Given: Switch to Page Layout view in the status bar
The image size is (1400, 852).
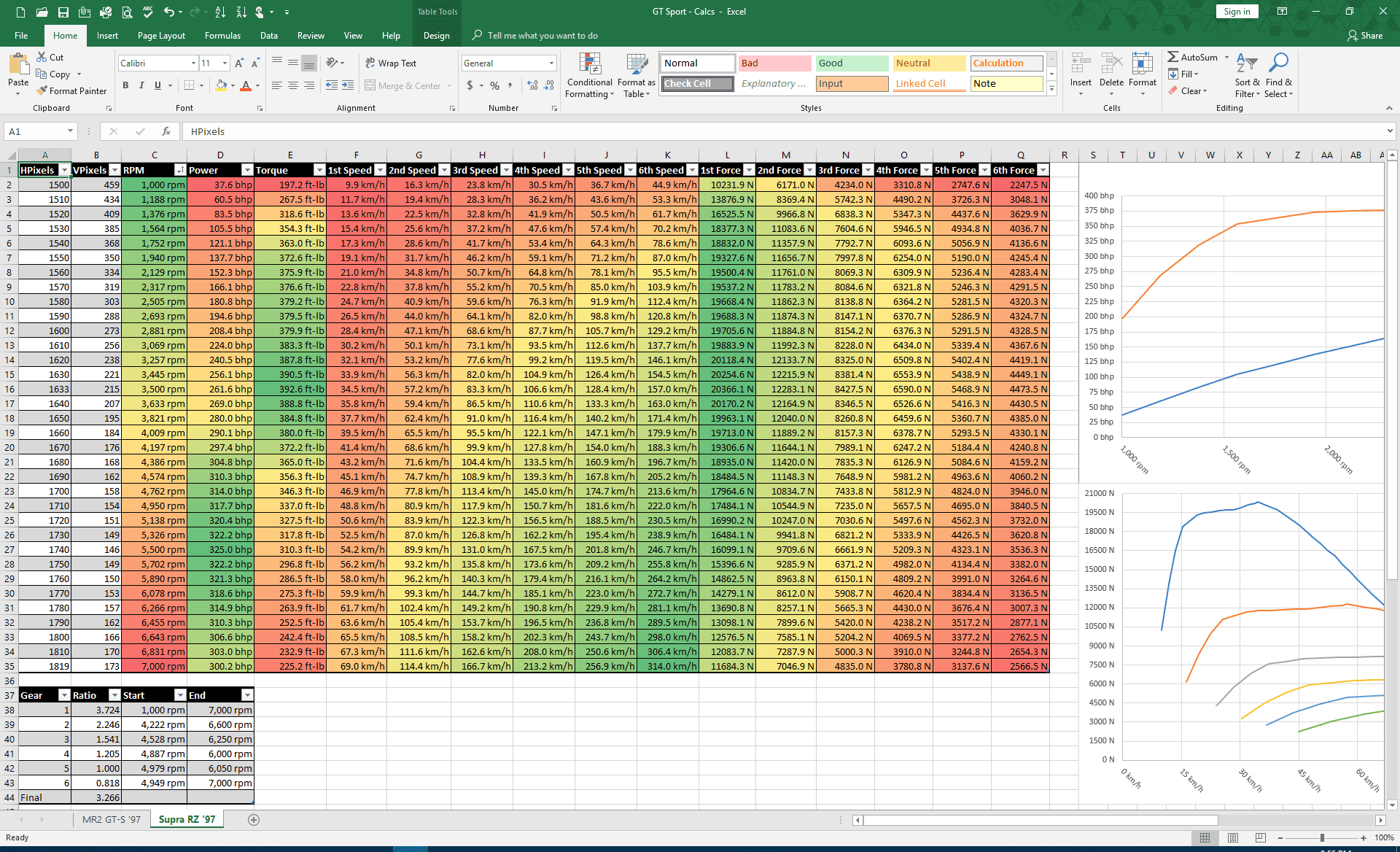Looking at the screenshot, I should 1233,837.
